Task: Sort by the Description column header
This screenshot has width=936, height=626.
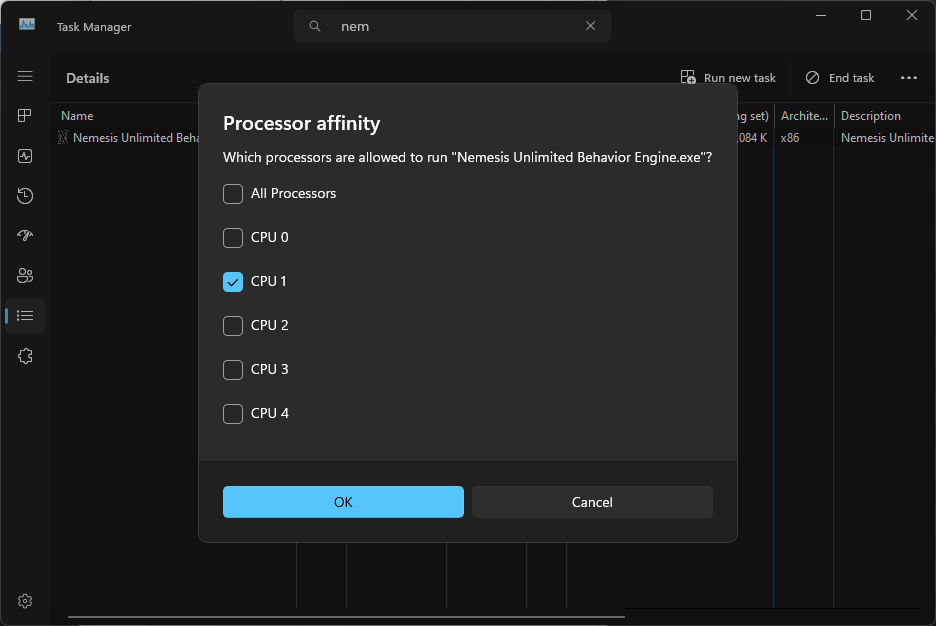Action: (x=871, y=116)
